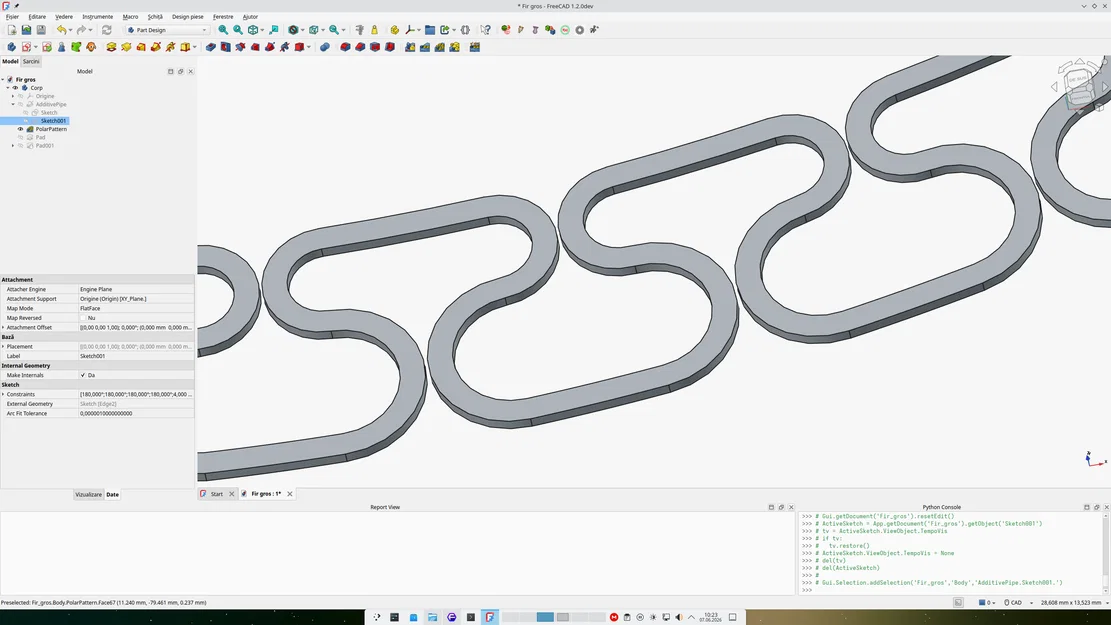Click the Label field showing Sketch001
Viewport: 1111px width, 625px height.
135,356
